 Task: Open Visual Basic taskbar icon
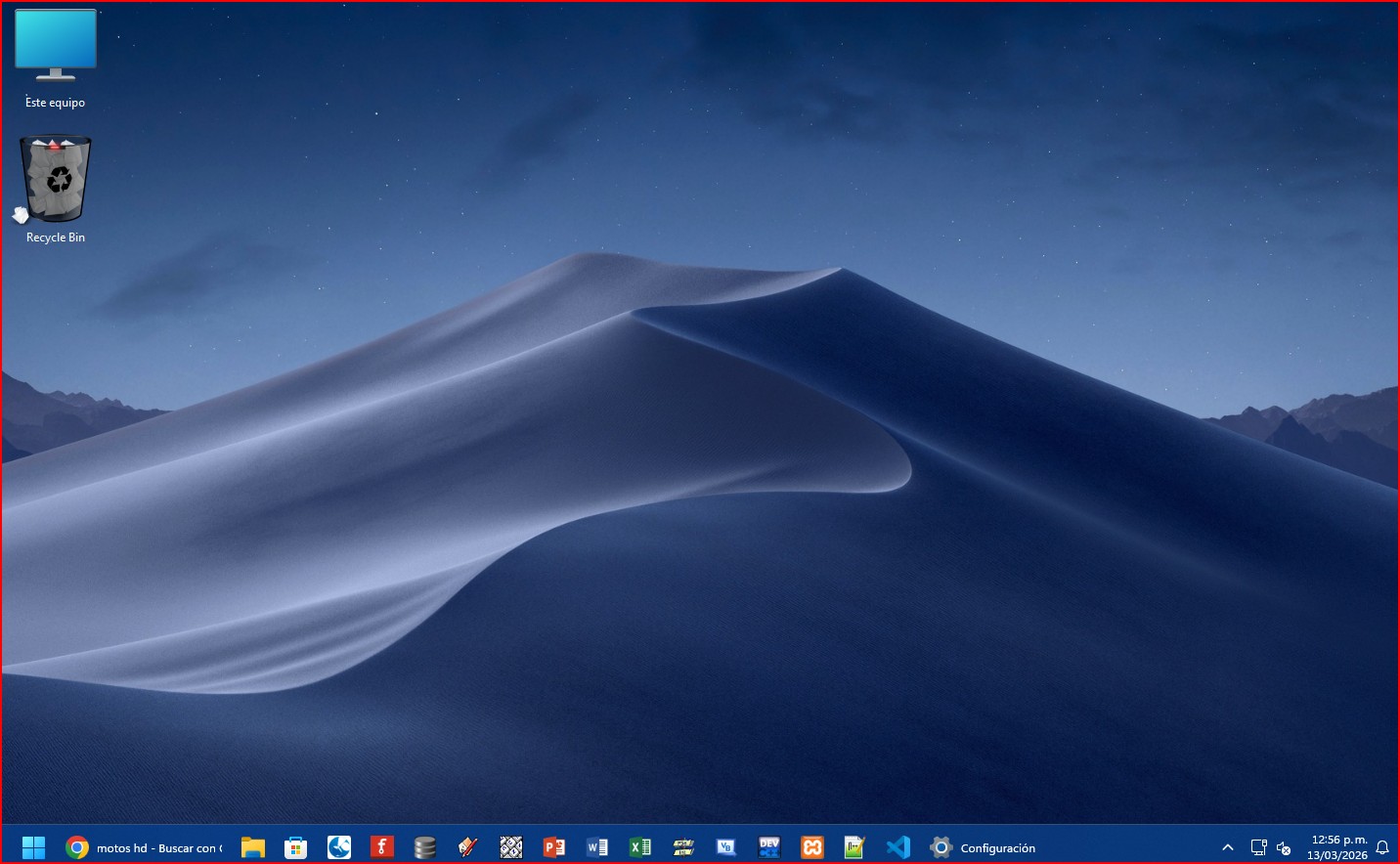pos(726,847)
